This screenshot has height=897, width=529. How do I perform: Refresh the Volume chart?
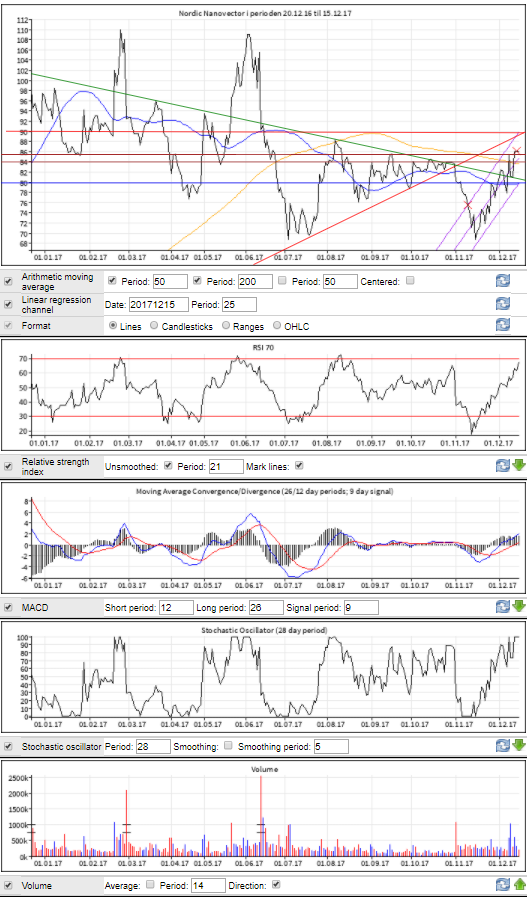502,884
